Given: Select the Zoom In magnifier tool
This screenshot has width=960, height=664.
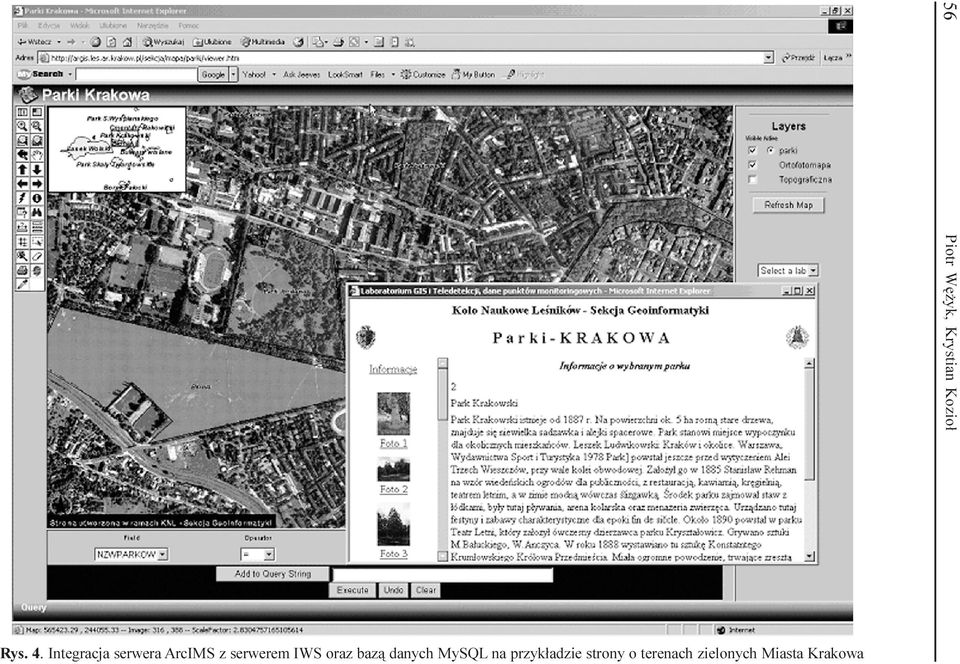Looking at the screenshot, I should pyautogui.click(x=22, y=126).
